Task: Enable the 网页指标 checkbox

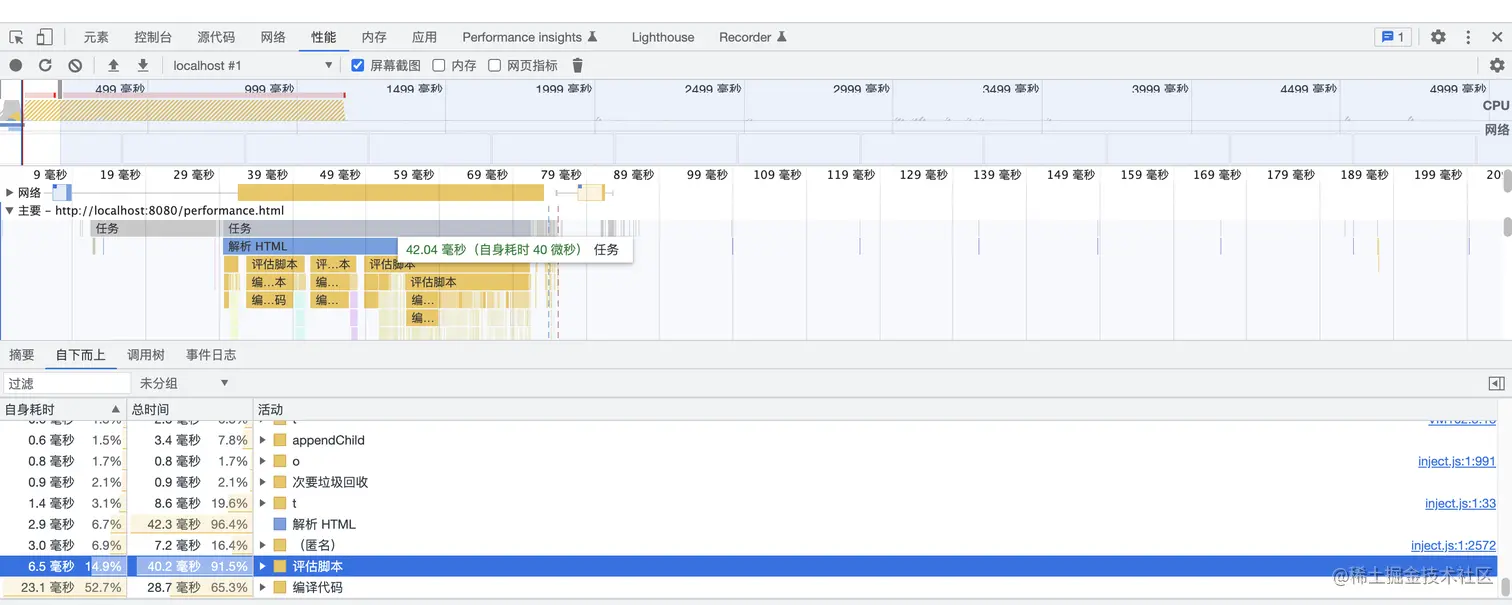Action: click(x=494, y=65)
